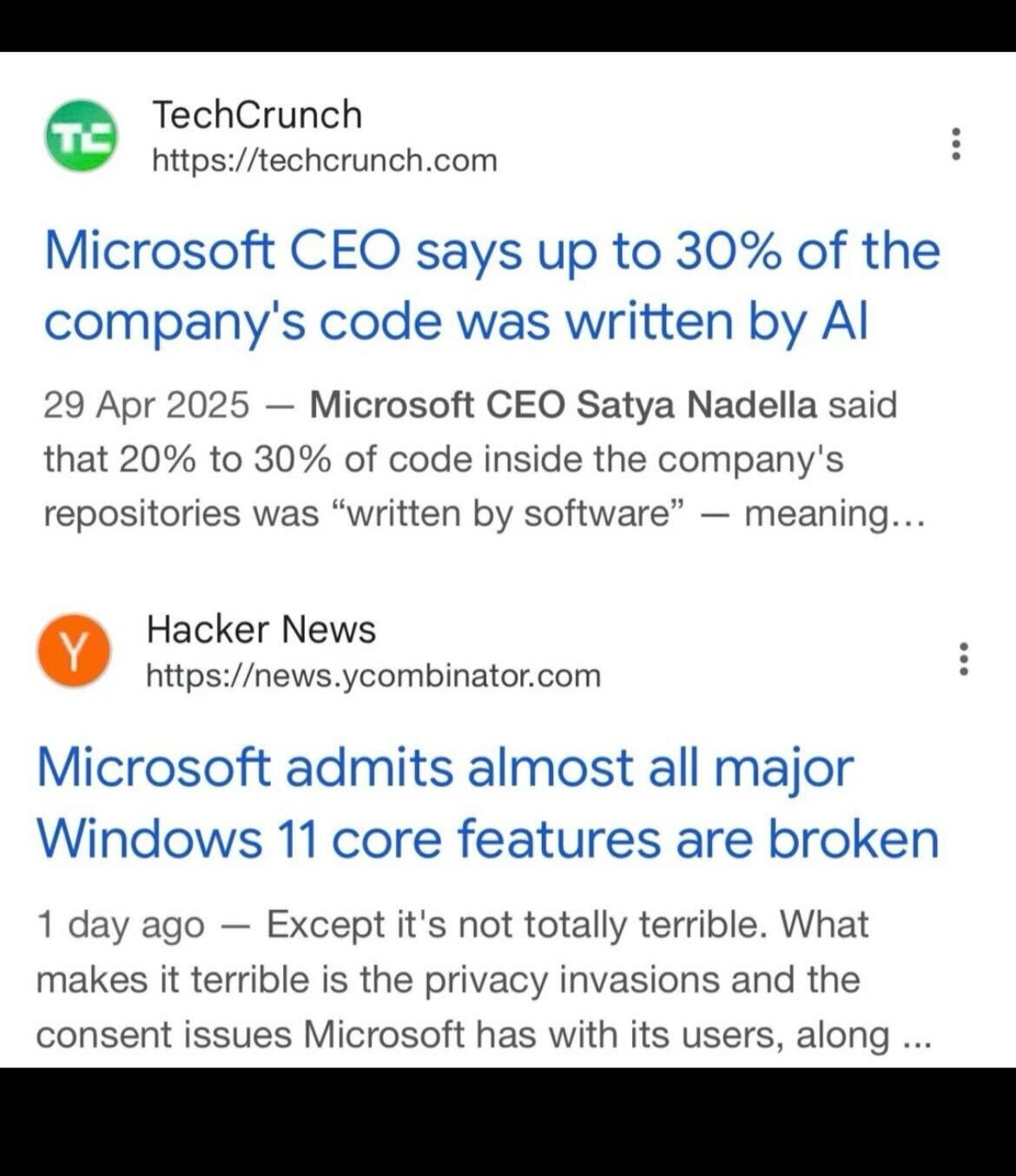Viewport: 1016px width, 1176px height.
Task: Click the TechCrunch site name
Action: coord(256,115)
